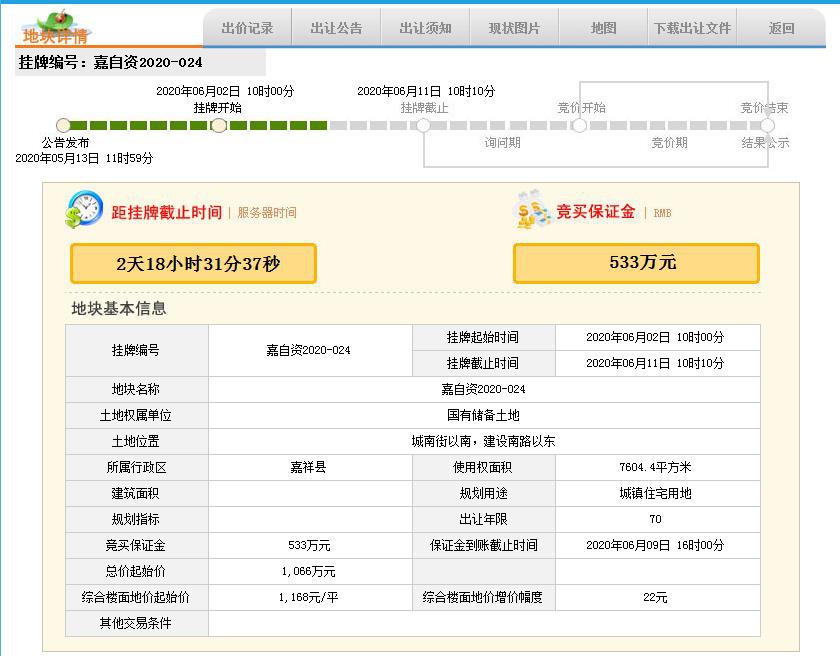Click the 返回 tab to go back
The height and width of the screenshot is (656, 840).
click(x=782, y=28)
